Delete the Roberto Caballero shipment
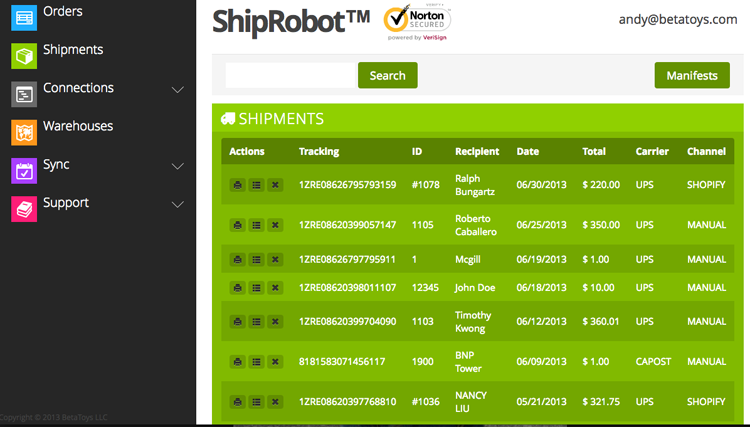This screenshot has width=750, height=427. coord(275,225)
